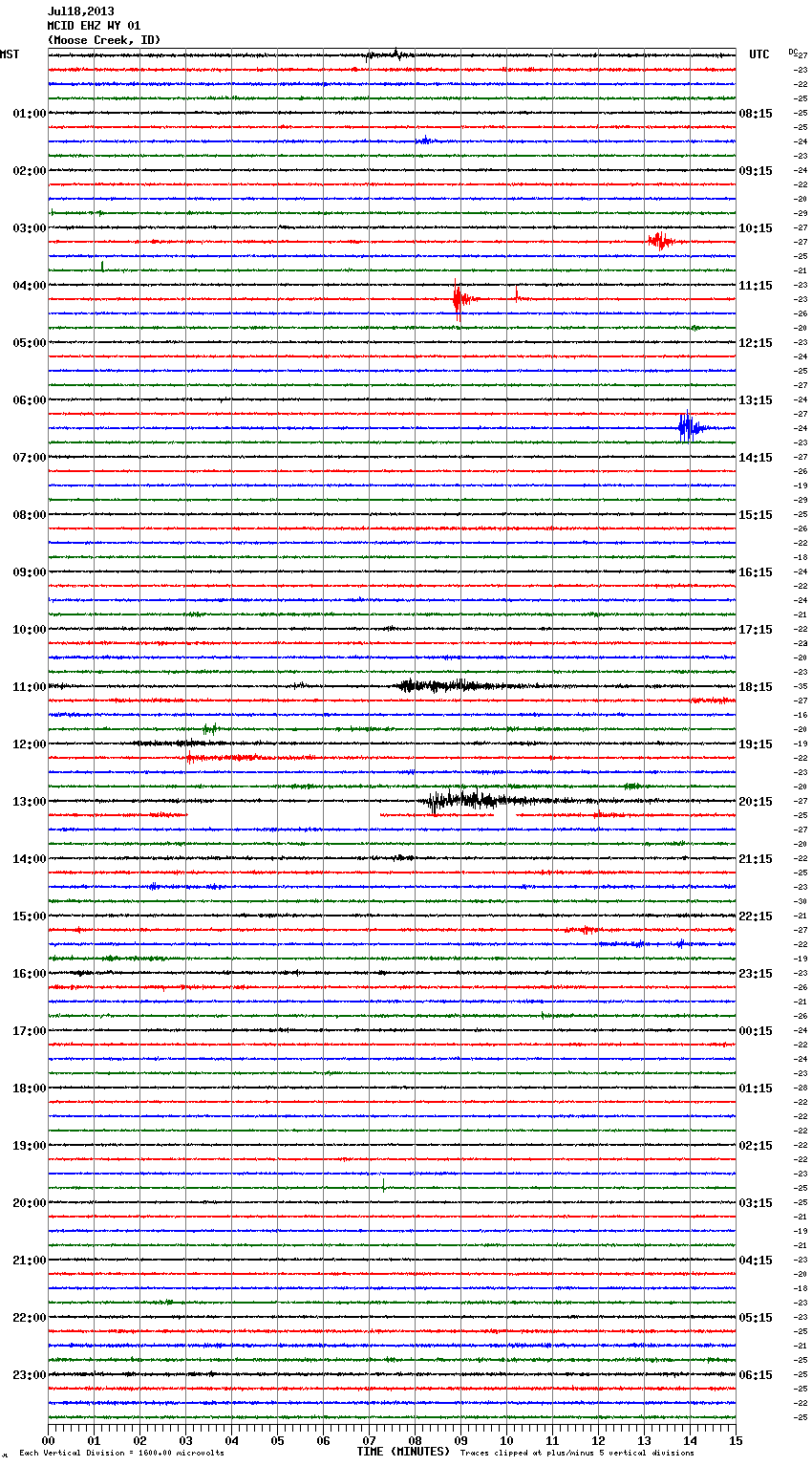Viewport: 812px width, 1466px height.
Task: Click the 08:00 MST time label
Action: tap(29, 515)
